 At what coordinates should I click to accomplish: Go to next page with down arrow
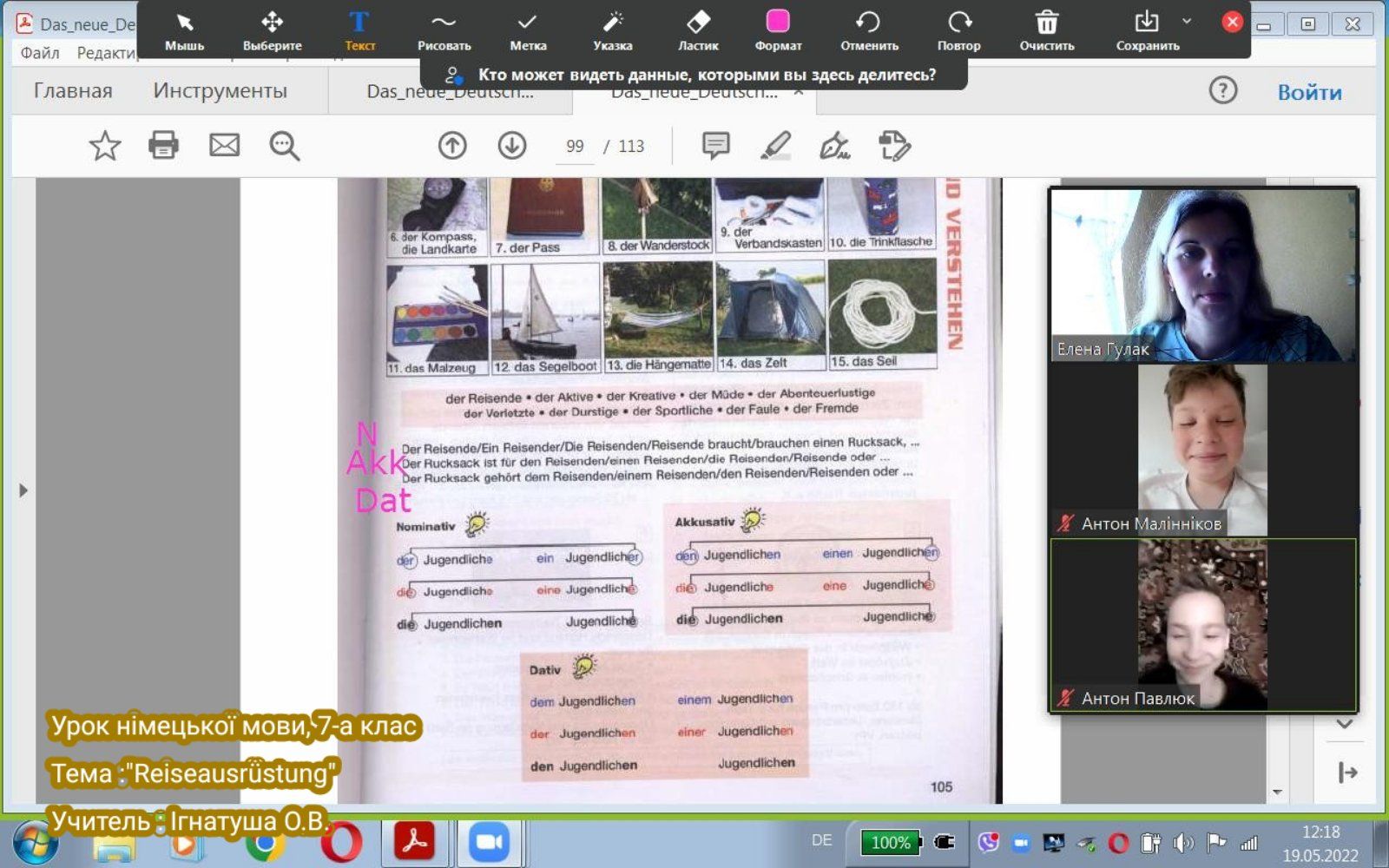(x=512, y=146)
